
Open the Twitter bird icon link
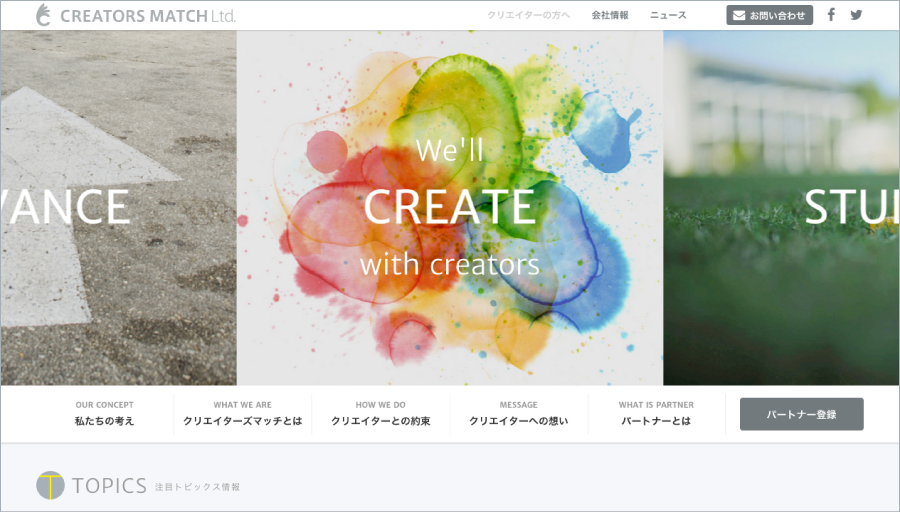point(856,15)
